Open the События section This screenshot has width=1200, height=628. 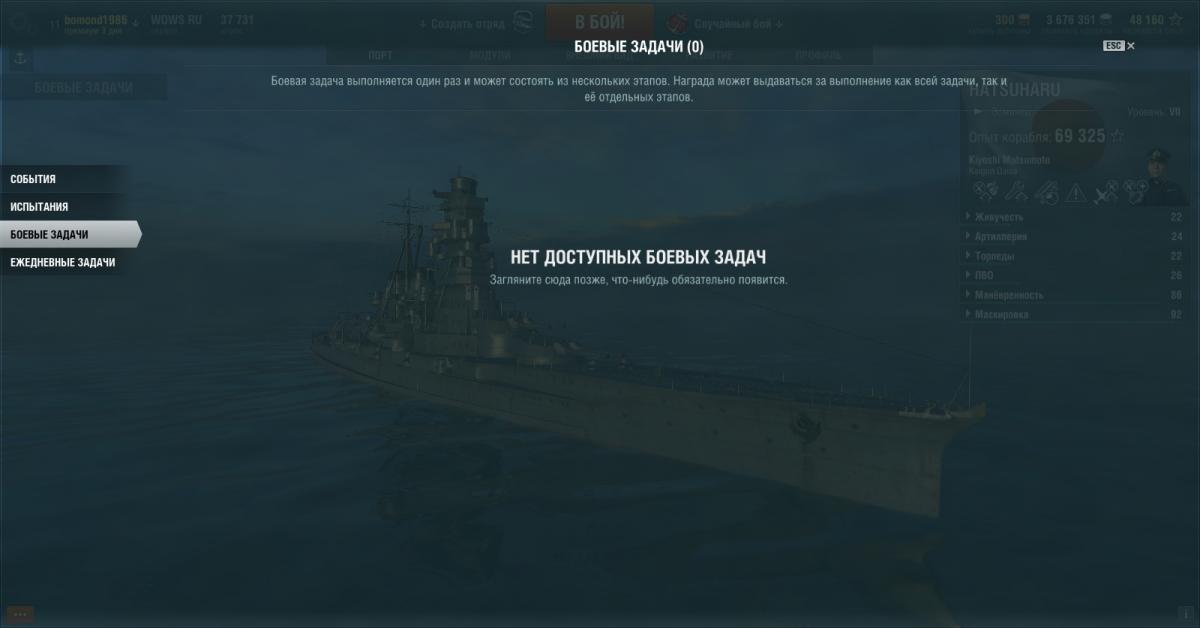tap(65, 179)
